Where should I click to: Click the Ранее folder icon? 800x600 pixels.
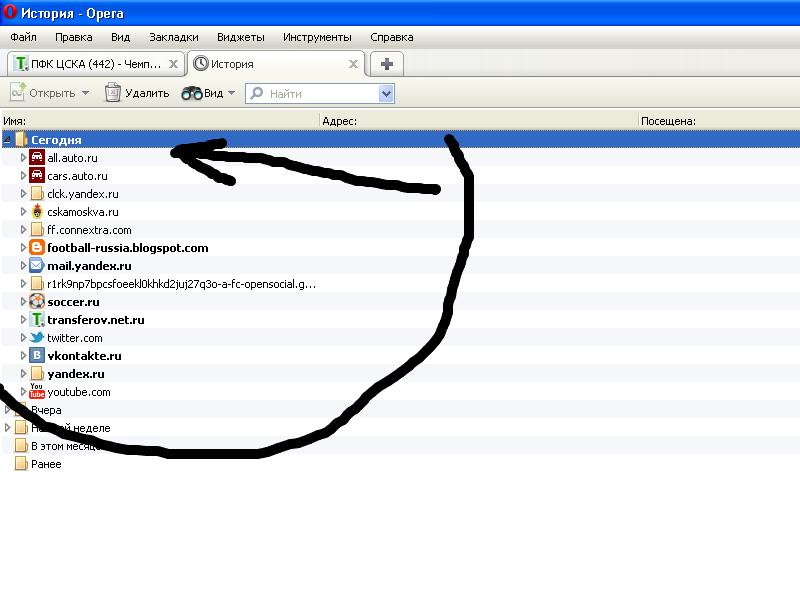21,464
